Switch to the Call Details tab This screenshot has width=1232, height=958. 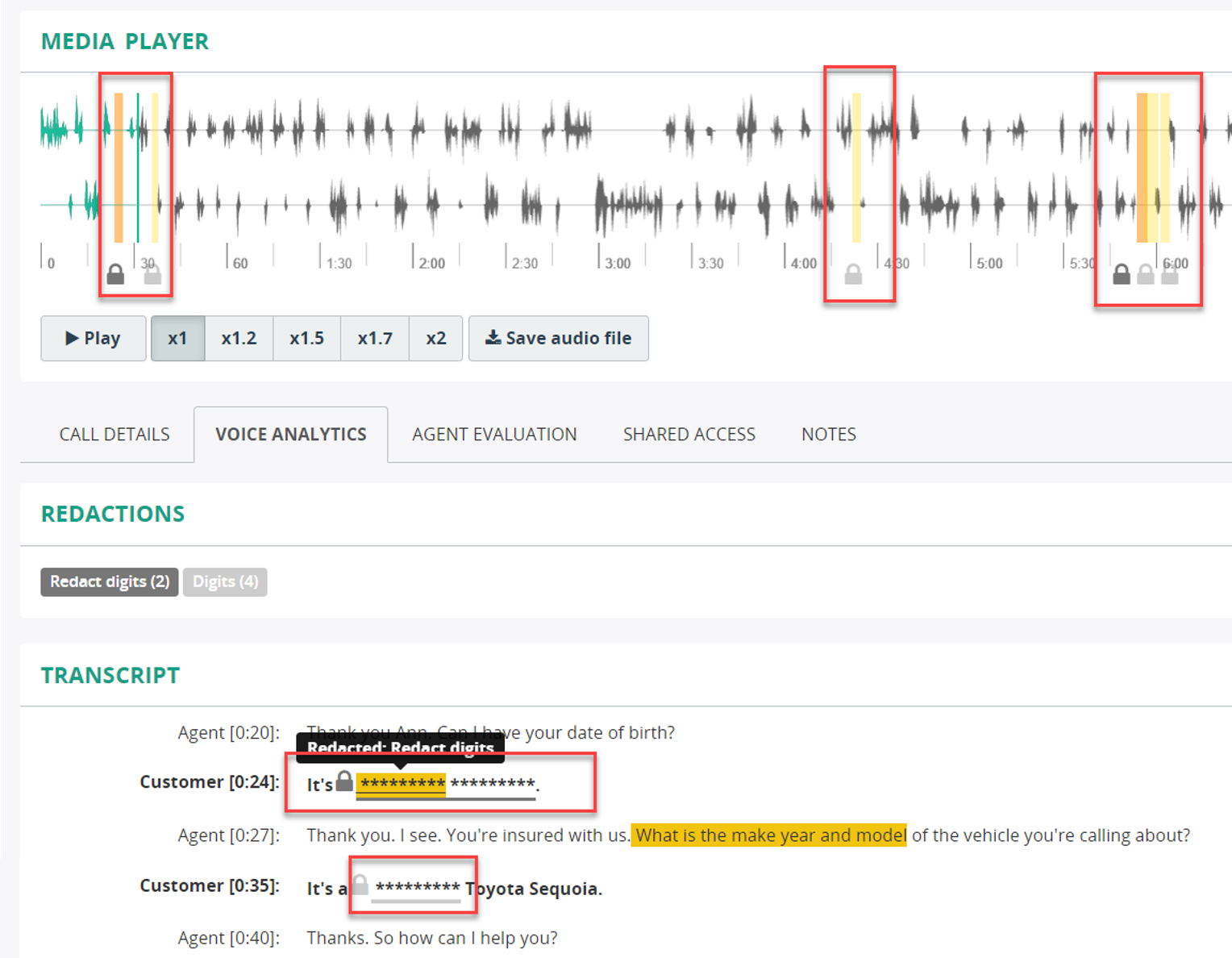coord(114,434)
